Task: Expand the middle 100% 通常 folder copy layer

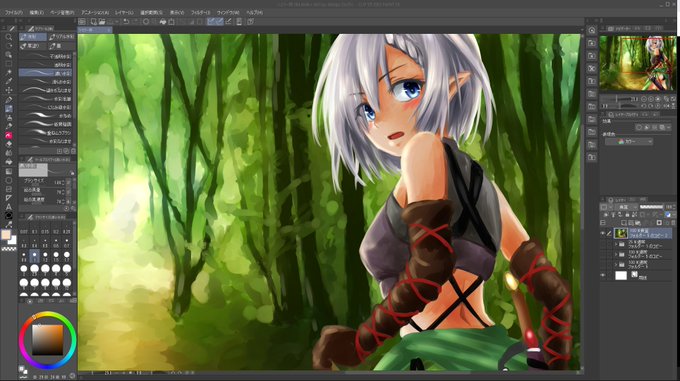Action: (616, 254)
